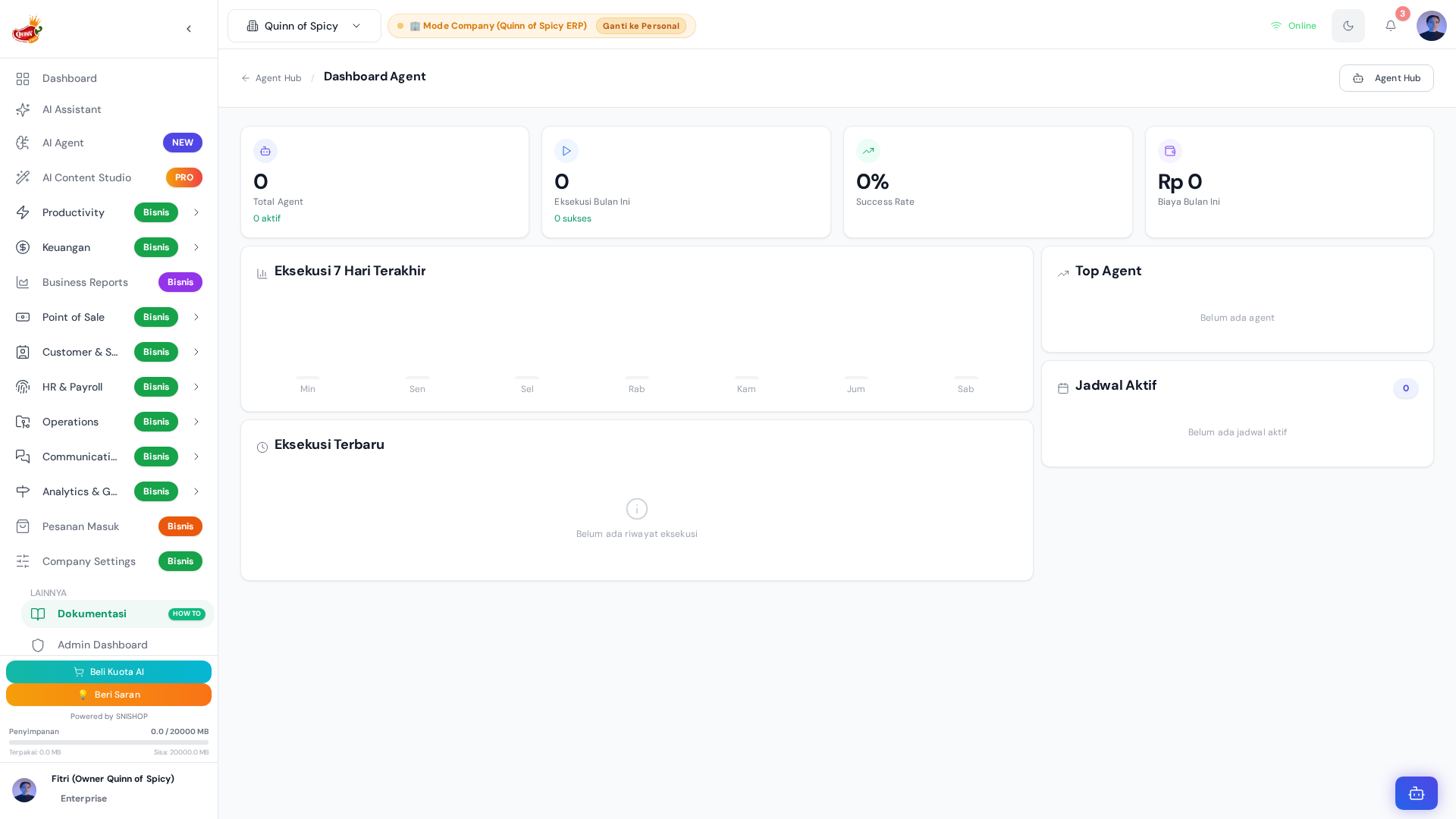The height and width of the screenshot is (819, 1456).
Task: Click the Ganti ke Personal button
Action: 641,26
